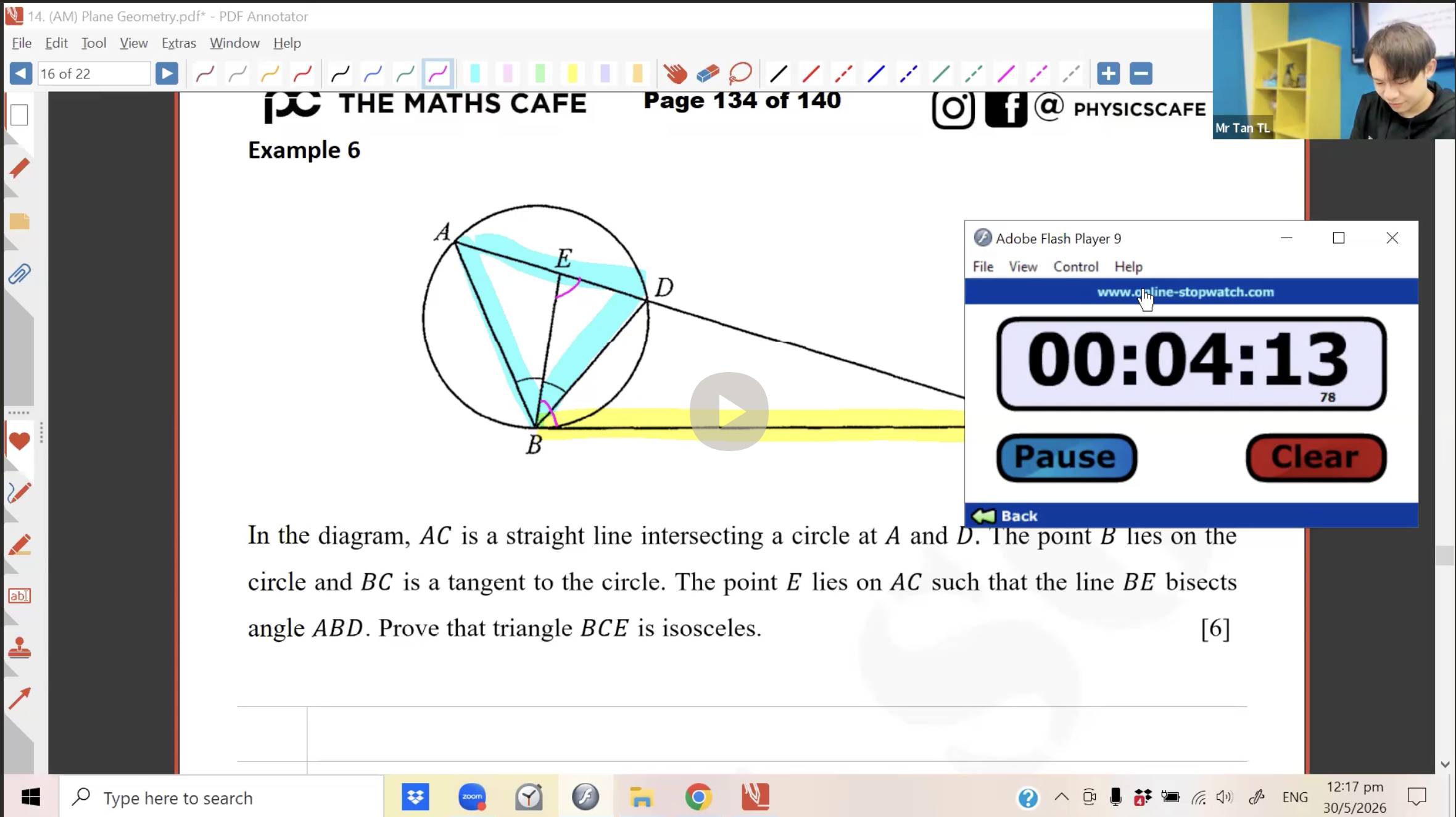The width and height of the screenshot is (1456, 817).
Task: Select the dashed green line tool
Action: (x=974, y=74)
